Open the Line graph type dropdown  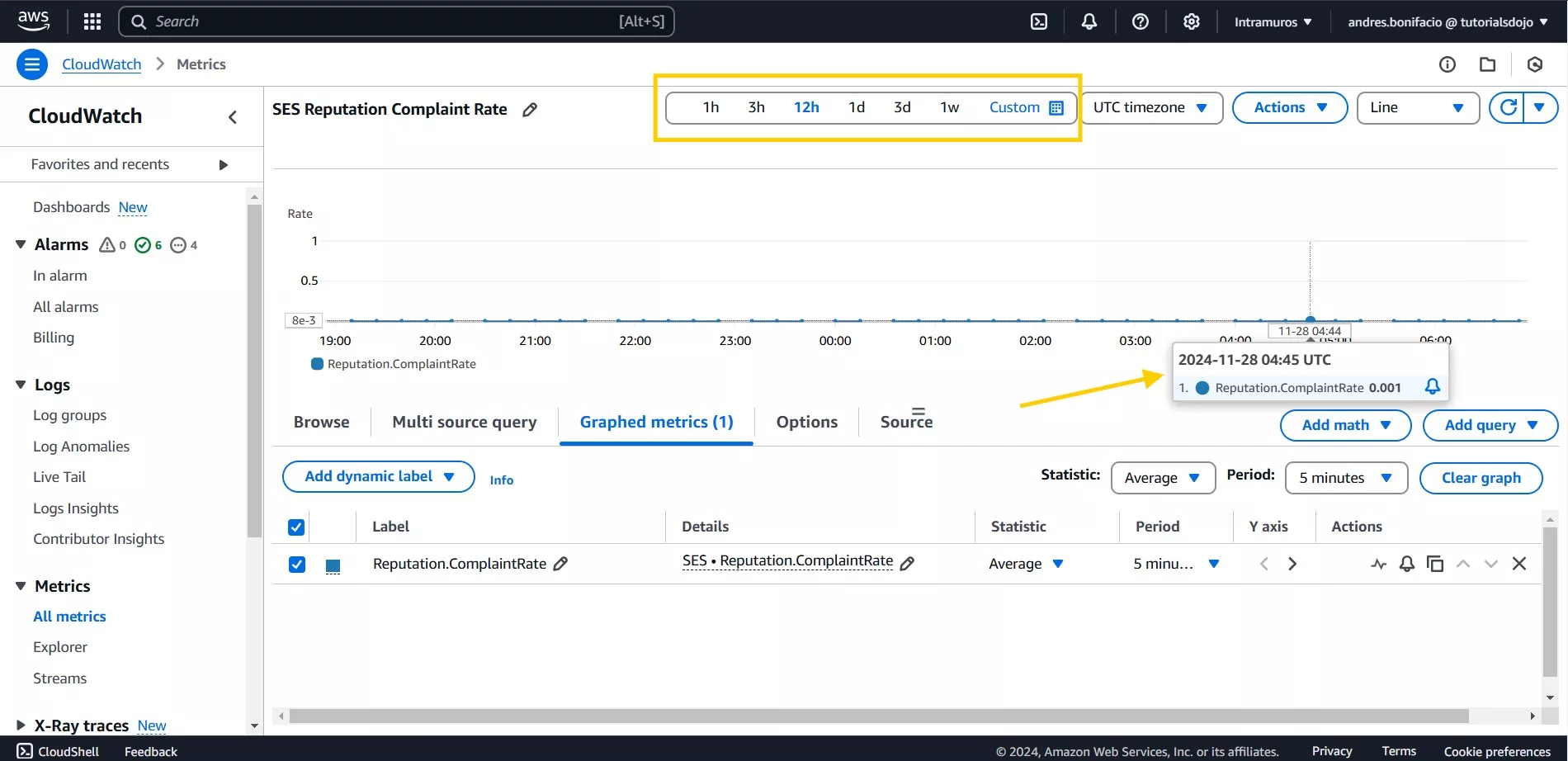(1417, 108)
